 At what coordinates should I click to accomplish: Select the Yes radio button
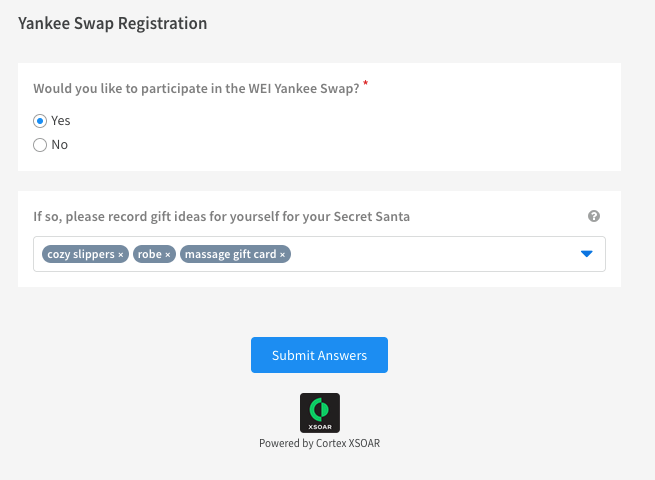[40, 121]
